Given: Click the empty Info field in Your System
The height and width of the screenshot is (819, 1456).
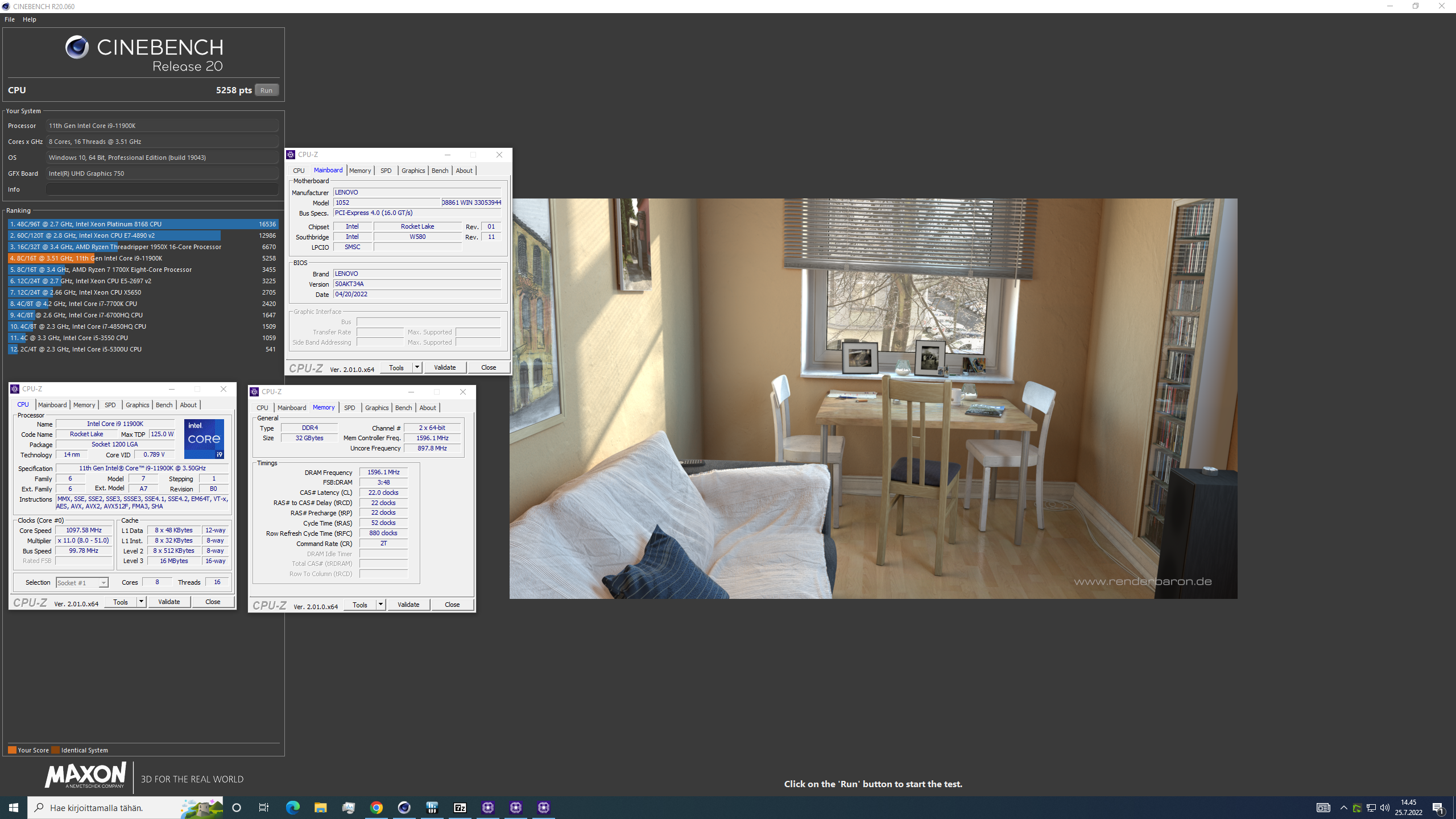Looking at the screenshot, I should [162, 189].
